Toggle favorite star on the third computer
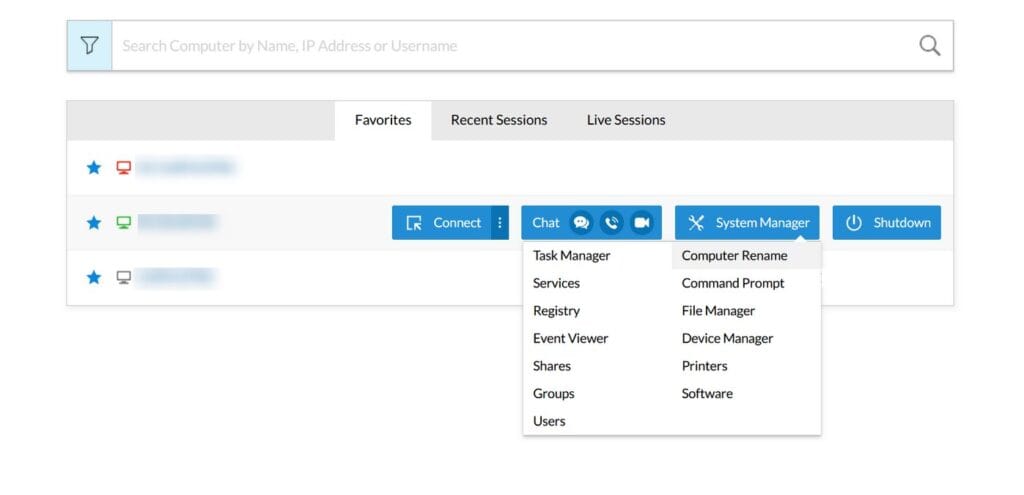Image resolution: width=1024 pixels, height=495 pixels. [x=94, y=278]
